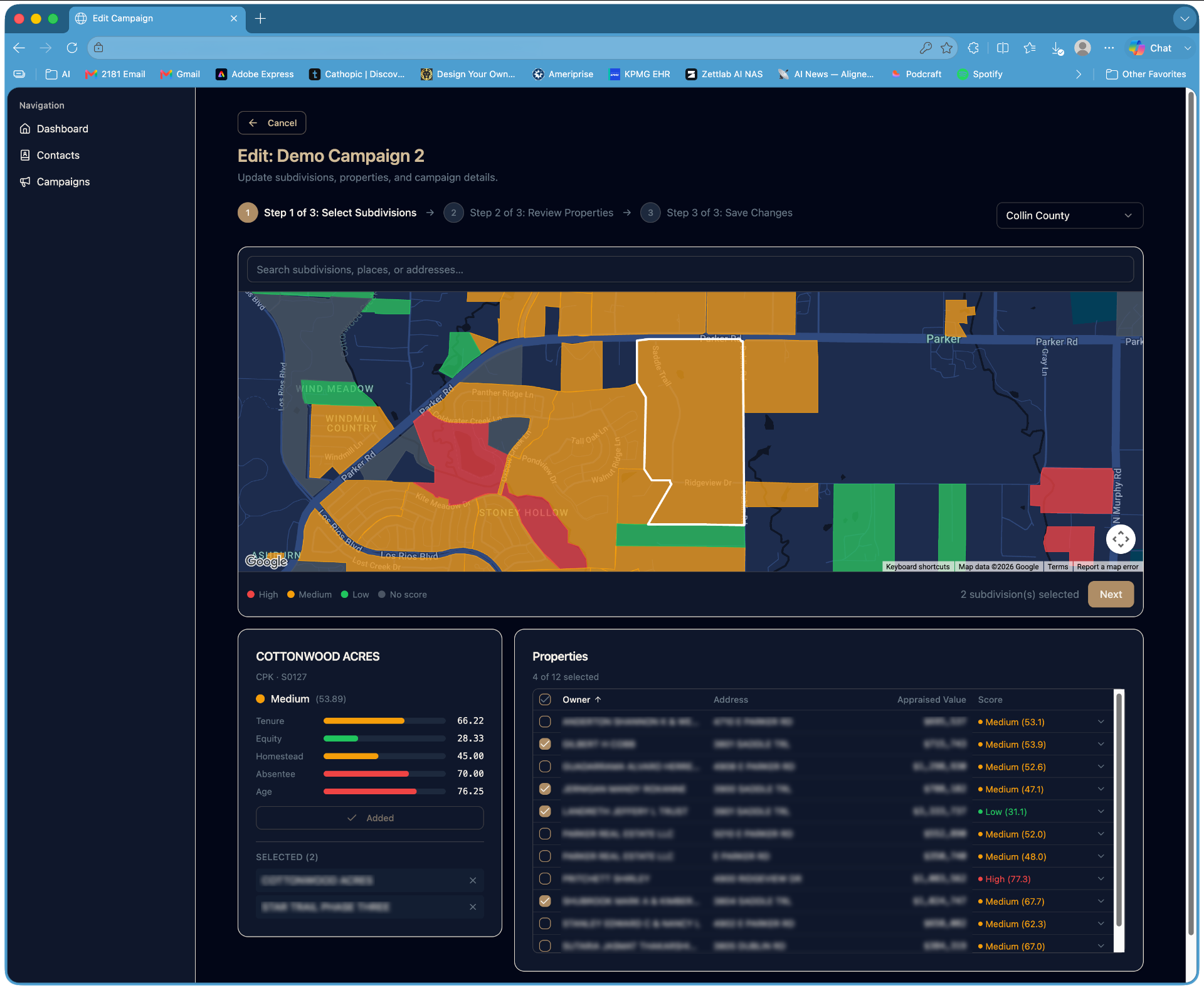Screen dimensions: 1204x990
Task: Open the Collin County dropdown
Action: [1069, 215]
